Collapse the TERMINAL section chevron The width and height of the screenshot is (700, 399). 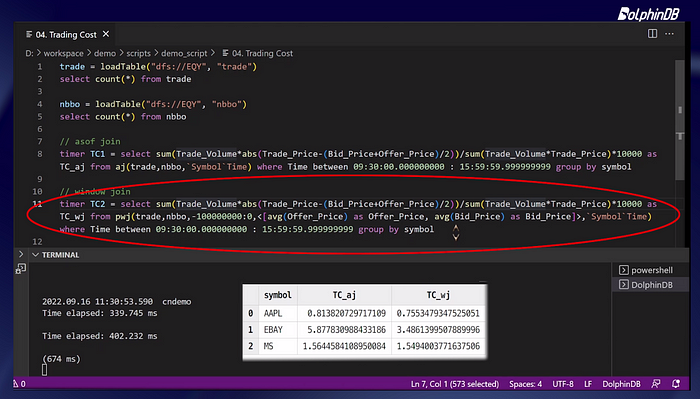[35, 254]
